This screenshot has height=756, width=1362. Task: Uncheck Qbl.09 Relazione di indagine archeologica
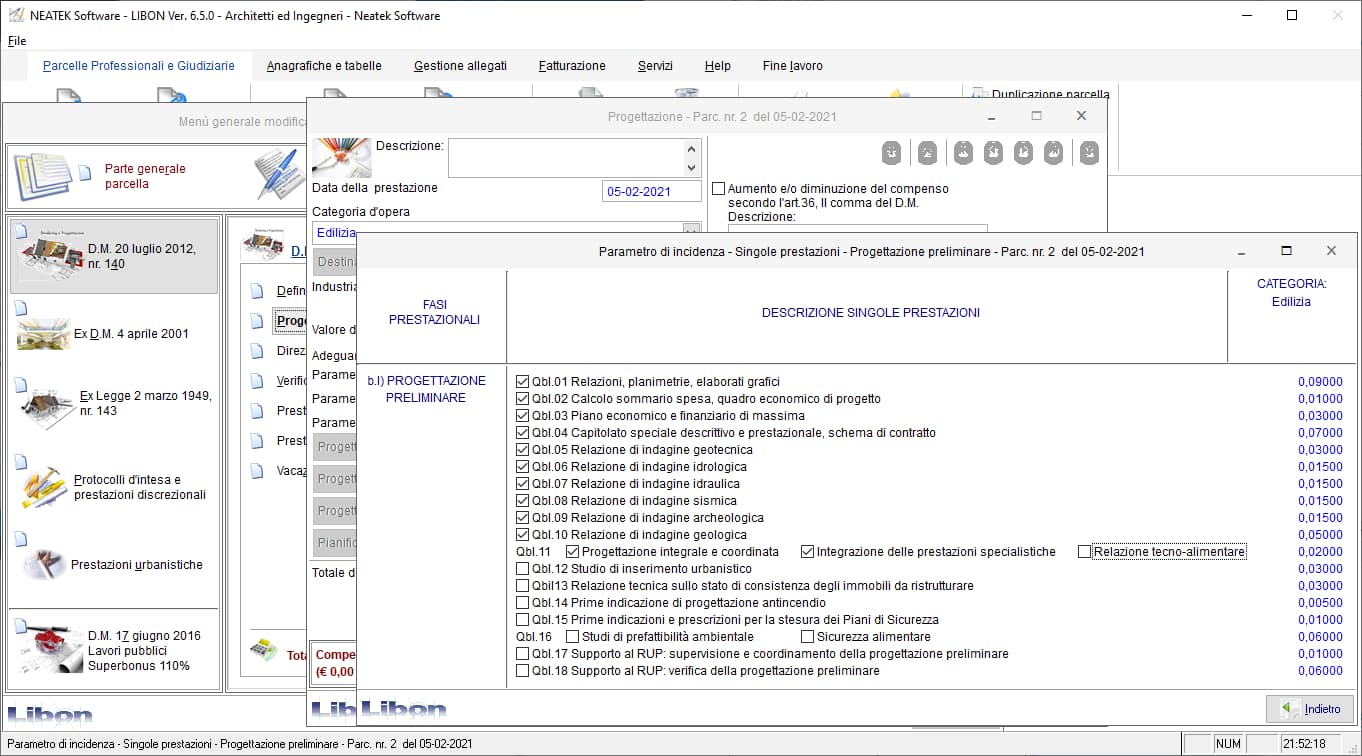coord(523,518)
